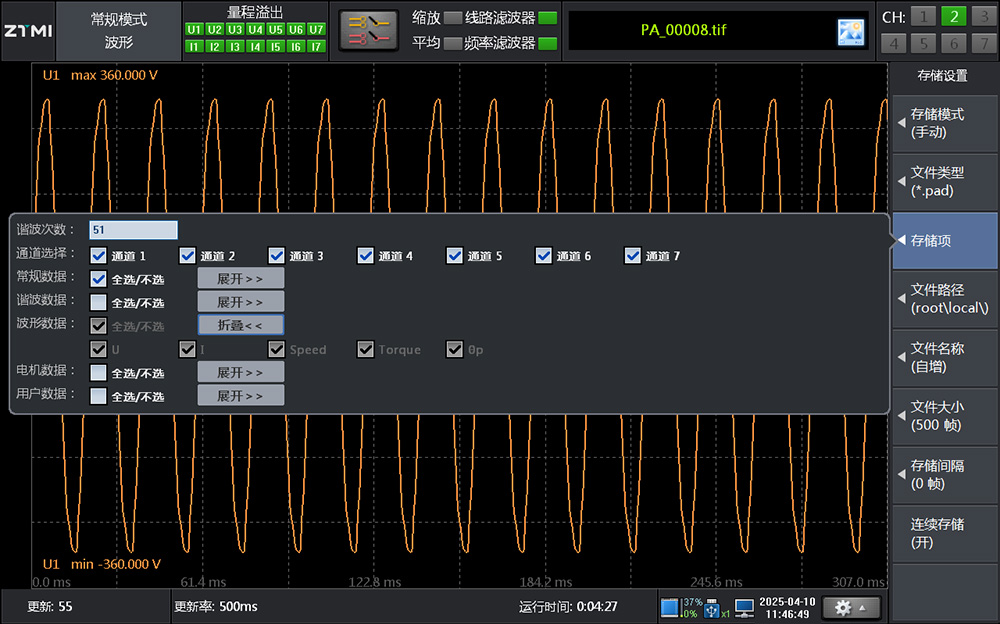Click the ZLG logo in top-left corner
1000x624 pixels.
[x=27, y=30]
